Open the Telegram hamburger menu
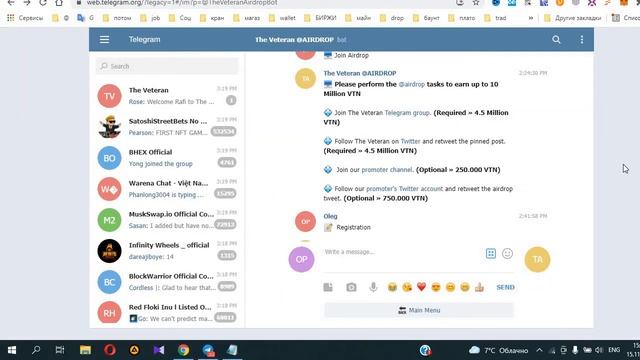The height and width of the screenshot is (360, 640). [x=104, y=40]
